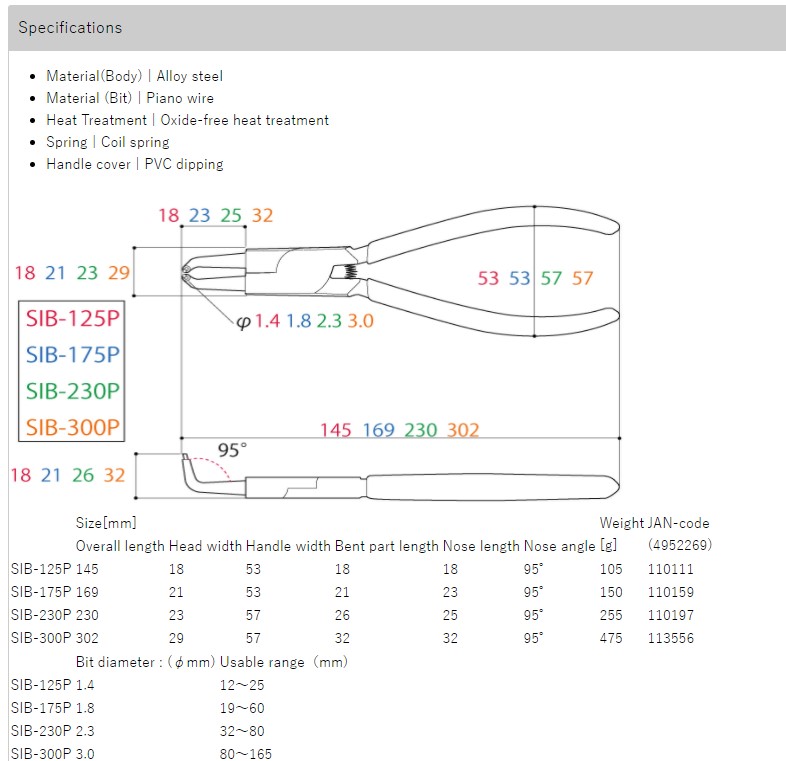
Task: Click the 'Spring | Coil spring' bullet
Action: point(108,142)
